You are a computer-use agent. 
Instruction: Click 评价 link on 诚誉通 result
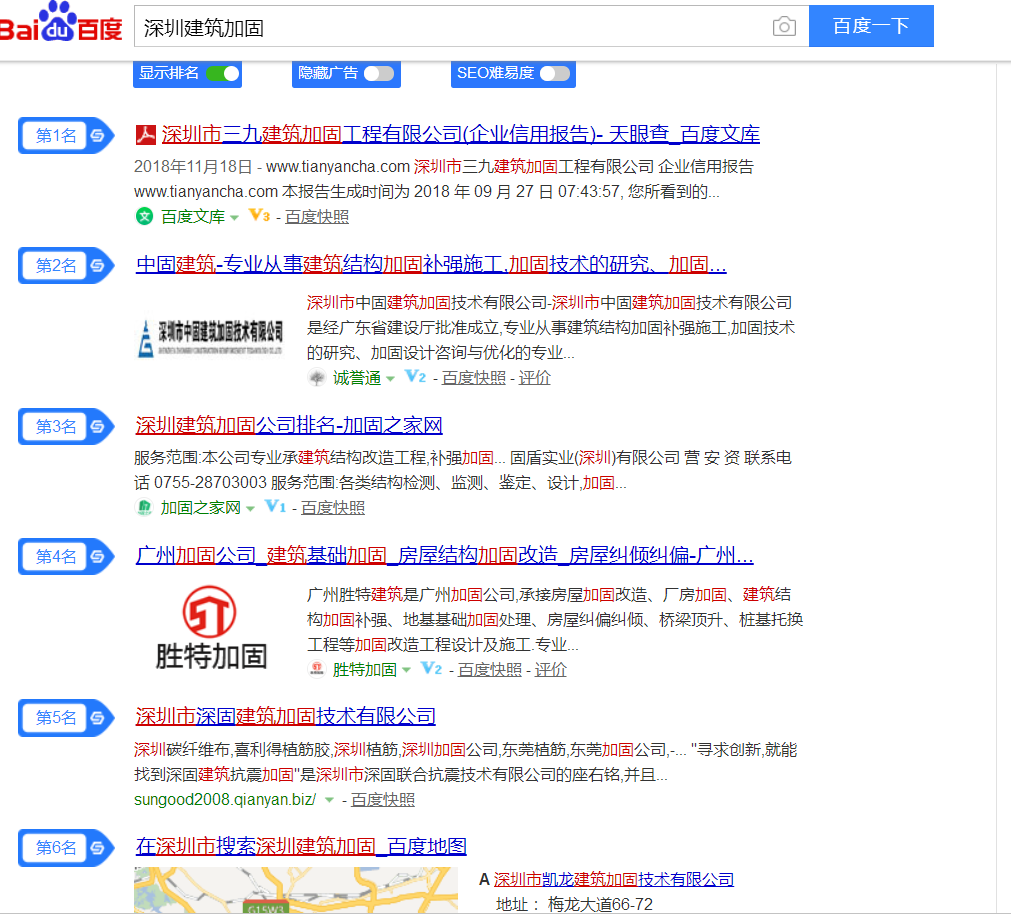pyautogui.click(x=535, y=379)
